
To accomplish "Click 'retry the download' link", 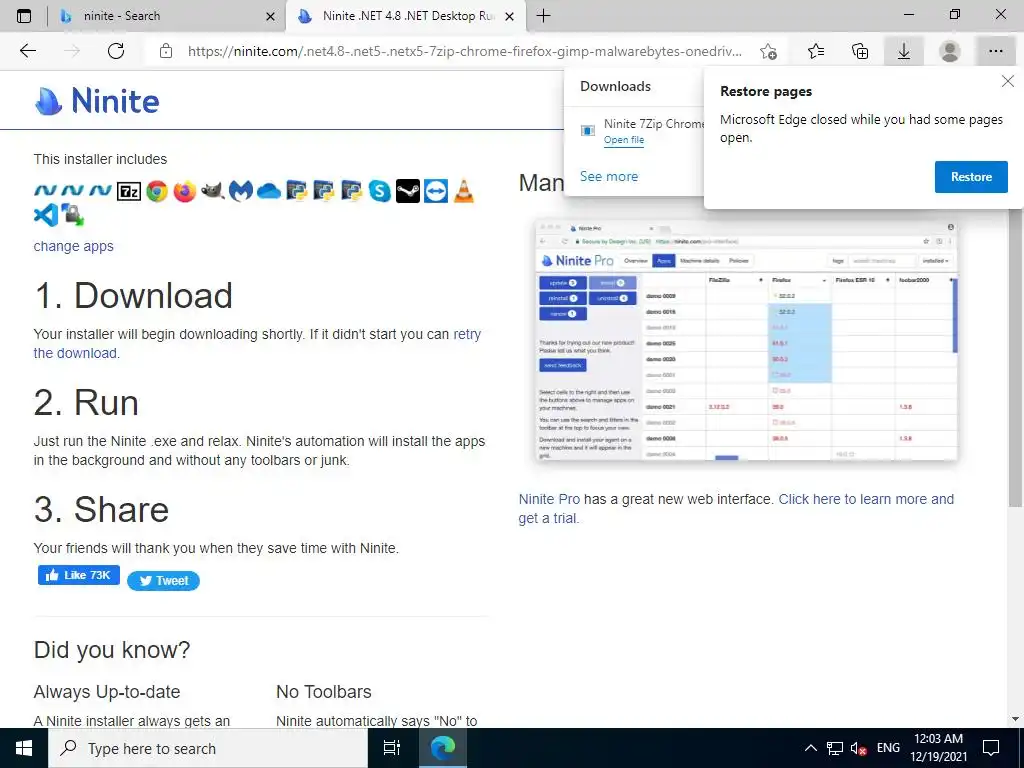I will click(x=257, y=344).
